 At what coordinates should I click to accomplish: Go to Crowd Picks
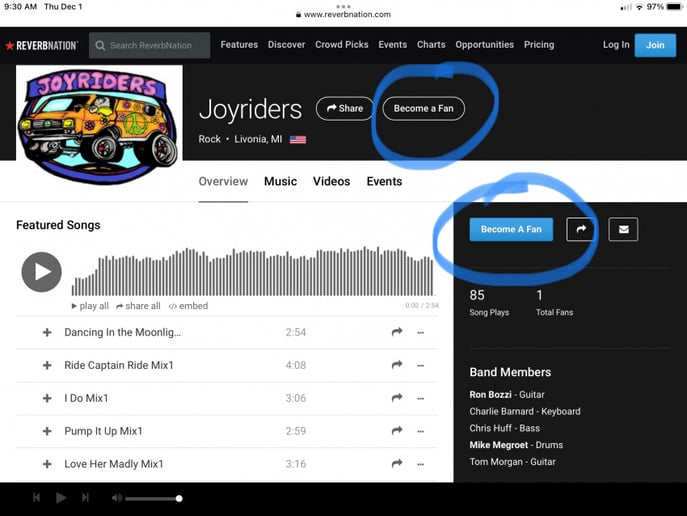pyautogui.click(x=342, y=45)
